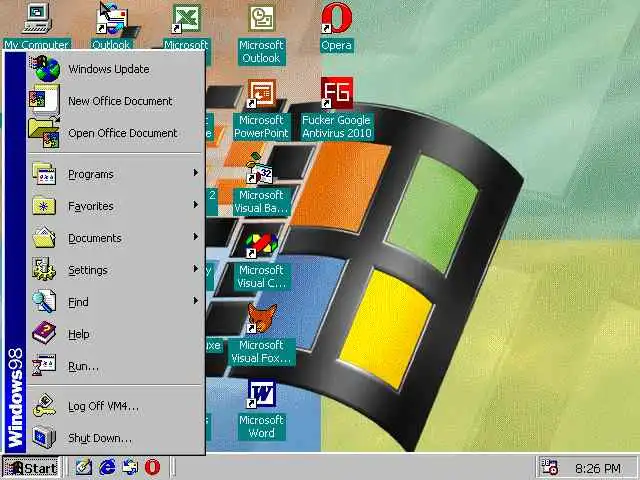Expand the Programs submenu arrow

point(196,173)
